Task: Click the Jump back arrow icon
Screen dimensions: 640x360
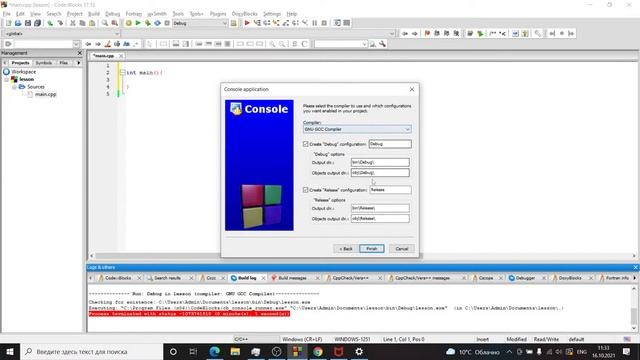Action: pos(405,33)
